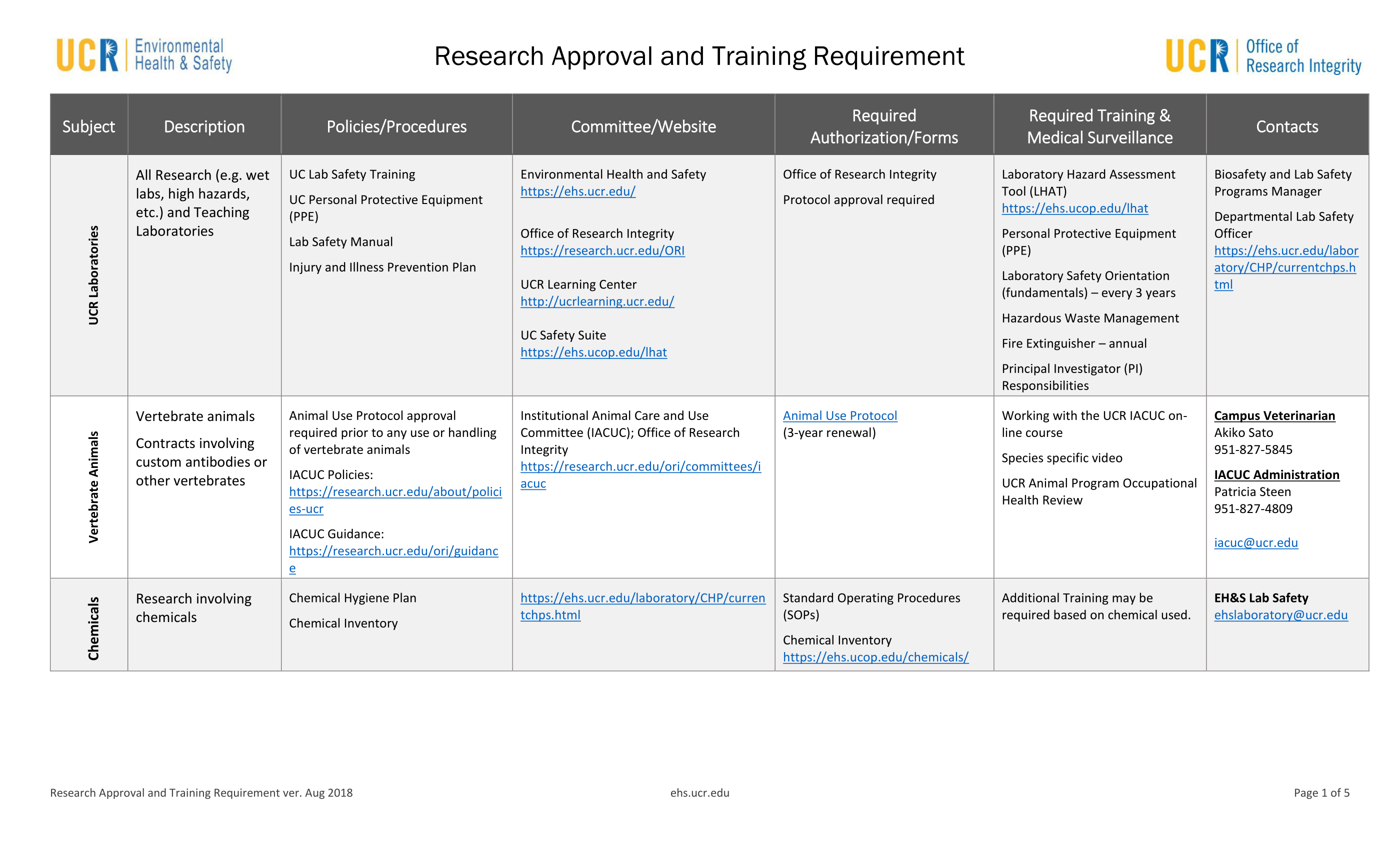Email ehslaboratory@ucr.edu contact link
Image resolution: width=1400 pixels, height=850 pixels.
(1280, 615)
